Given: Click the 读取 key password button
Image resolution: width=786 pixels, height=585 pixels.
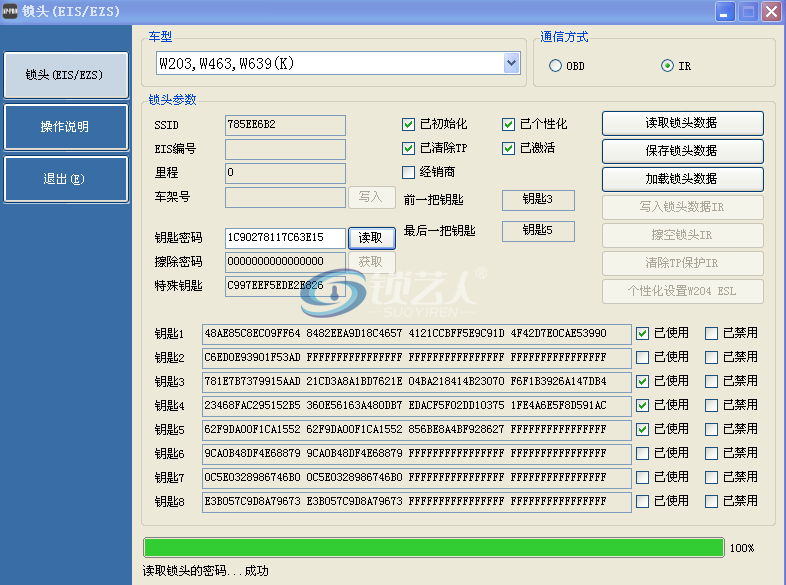Looking at the screenshot, I should [371, 238].
